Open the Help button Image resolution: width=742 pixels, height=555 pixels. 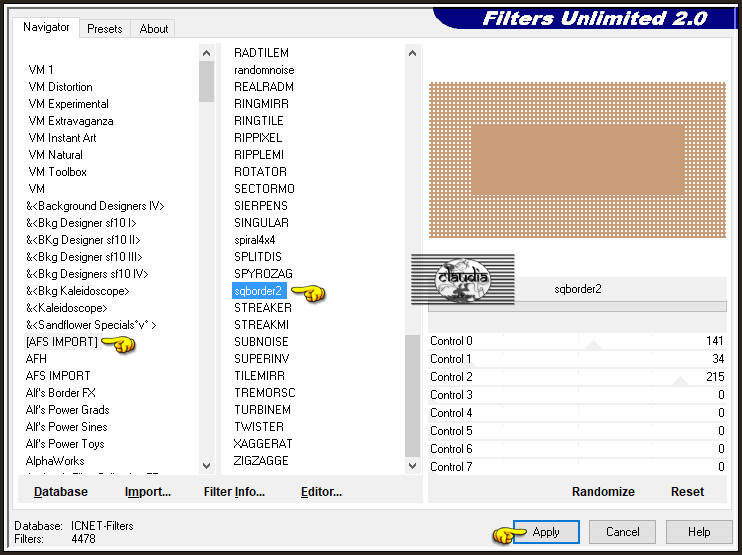click(699, 532)
